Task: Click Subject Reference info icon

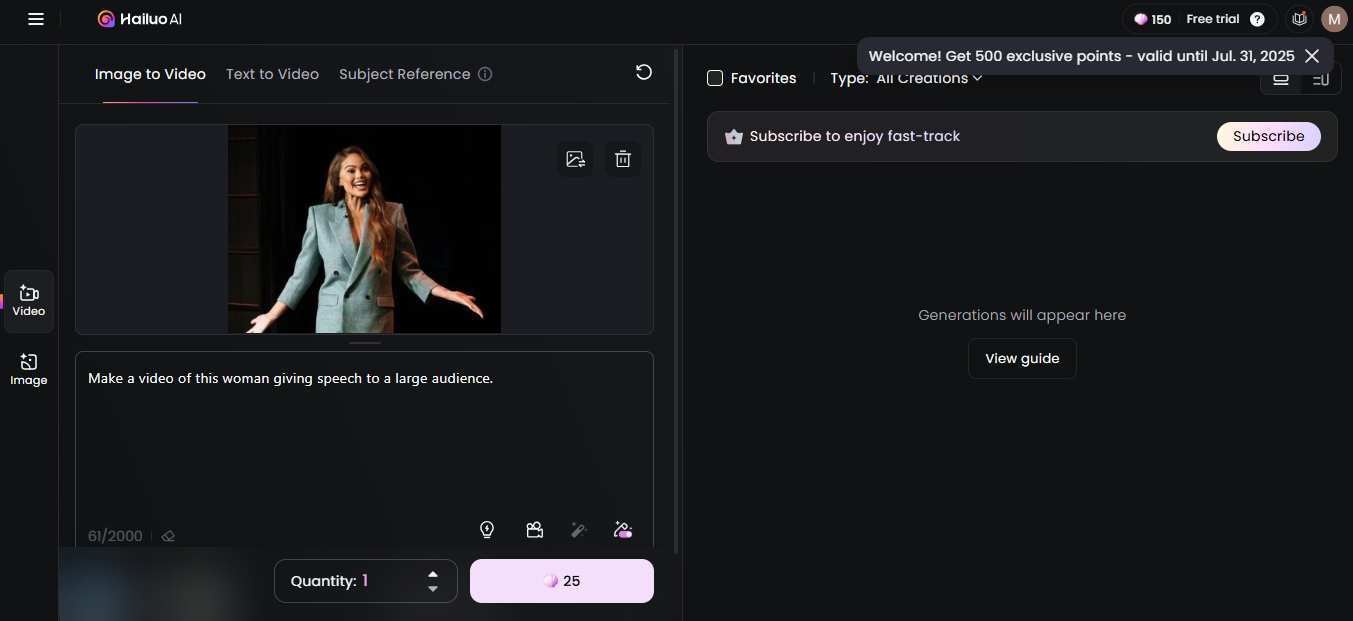Action: 485,74
